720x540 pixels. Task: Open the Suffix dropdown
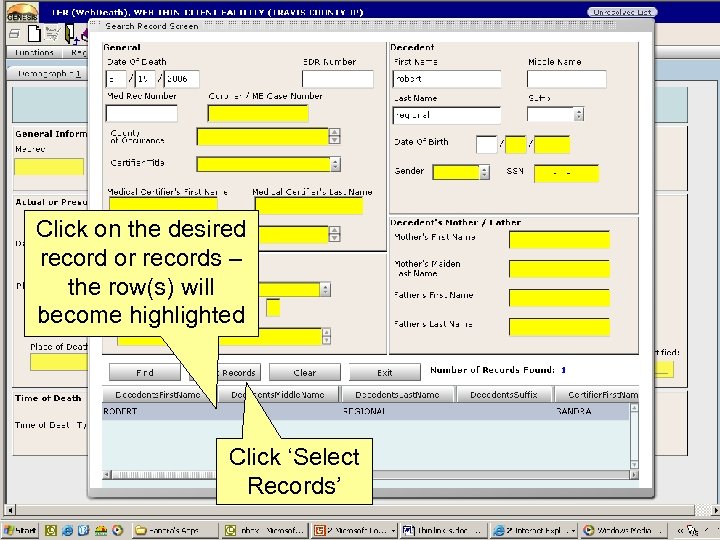(x=579, y=114)
